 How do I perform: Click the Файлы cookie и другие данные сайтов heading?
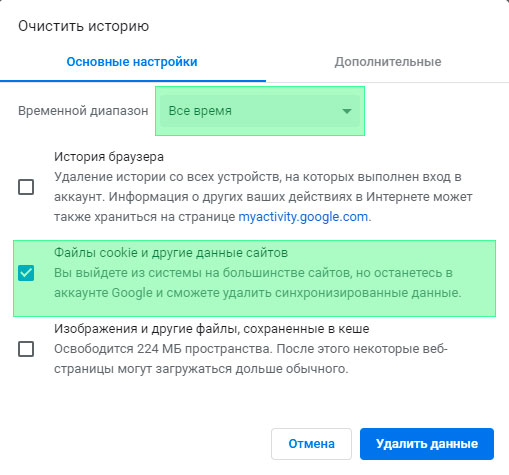click(171, 253)
